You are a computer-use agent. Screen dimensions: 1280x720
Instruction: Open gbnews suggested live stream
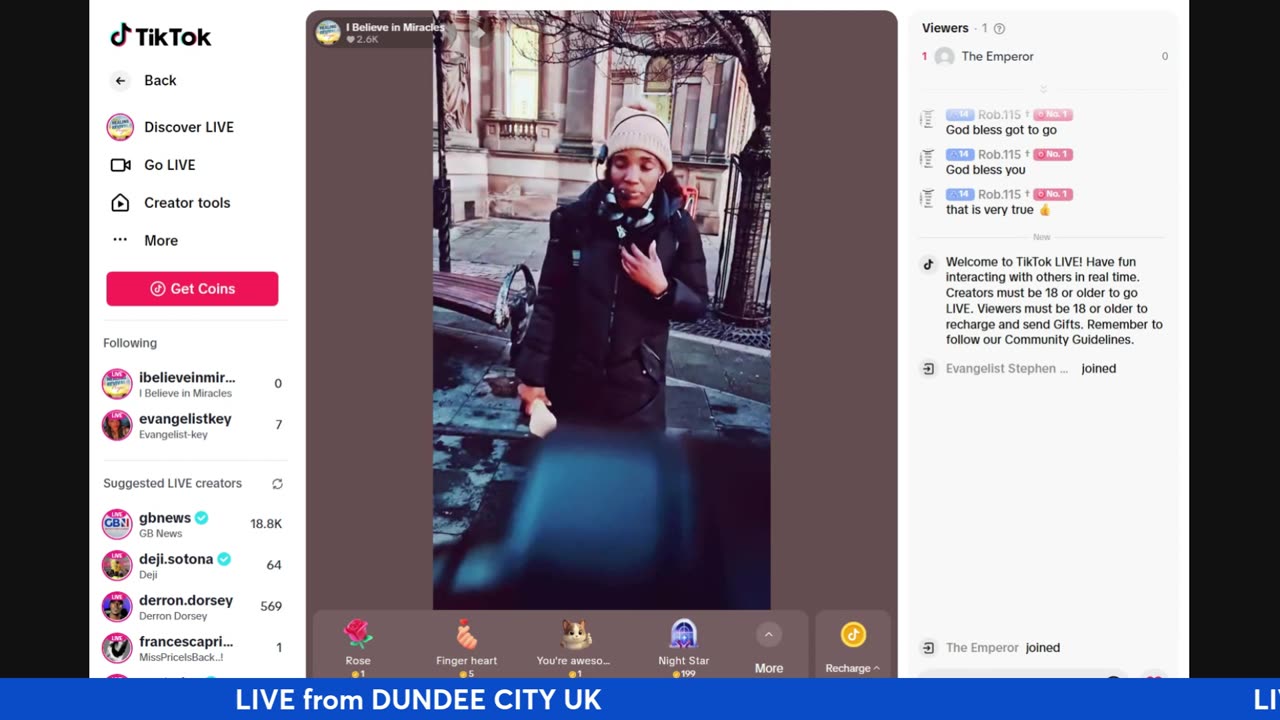[x=193, y=524]
